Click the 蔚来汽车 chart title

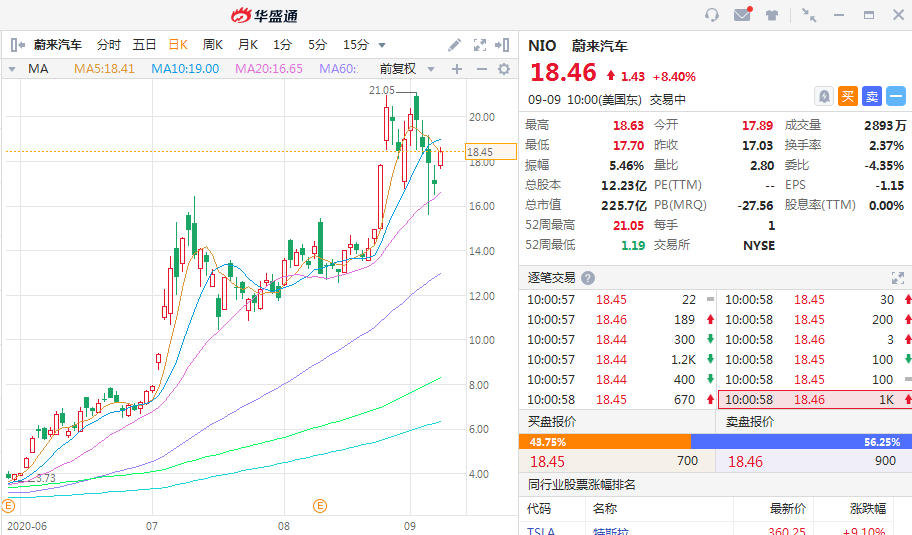pyautogui.click(x=58, y=45)
